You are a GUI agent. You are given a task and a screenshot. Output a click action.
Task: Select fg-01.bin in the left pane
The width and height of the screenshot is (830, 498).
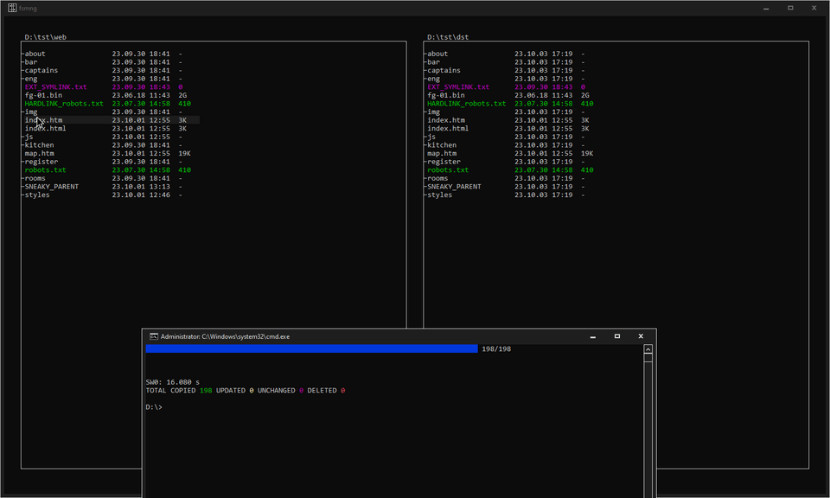[x=43, y=95]
